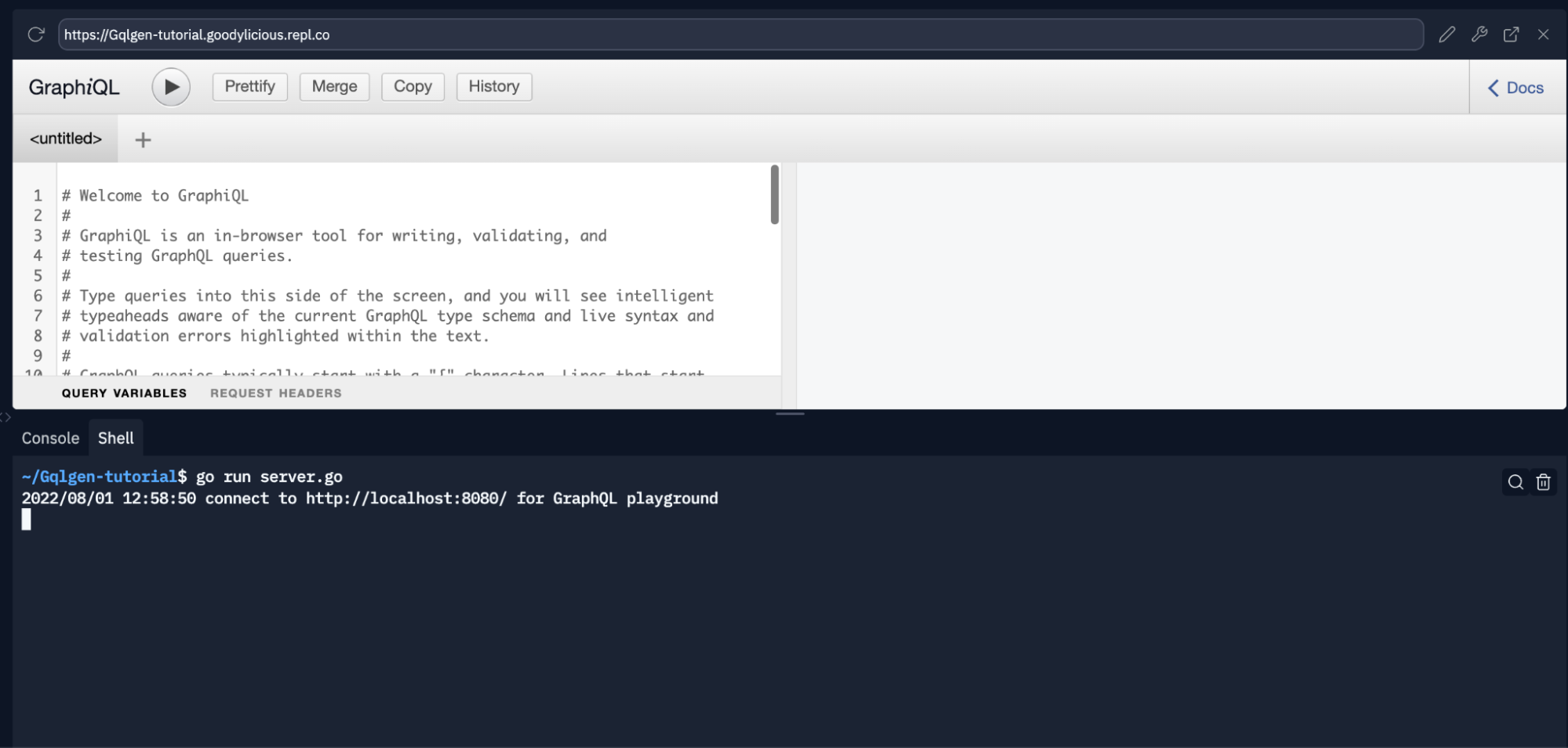Clear the shell output with the trash icon
The height and width of the screenshot is (748, 1568).
coord(1543,481)
